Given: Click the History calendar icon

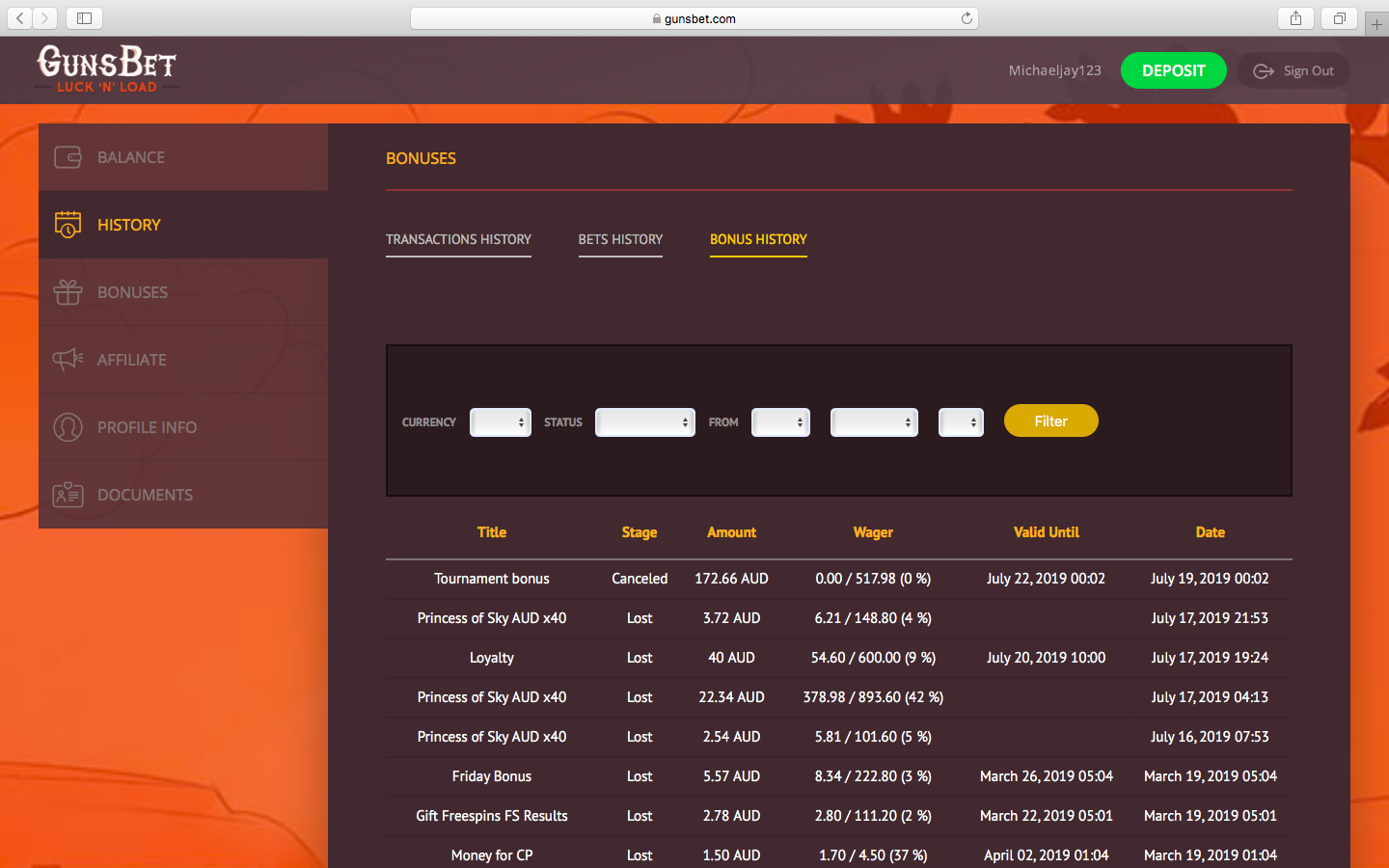Looking at the screenshot, I should [68, 225].
